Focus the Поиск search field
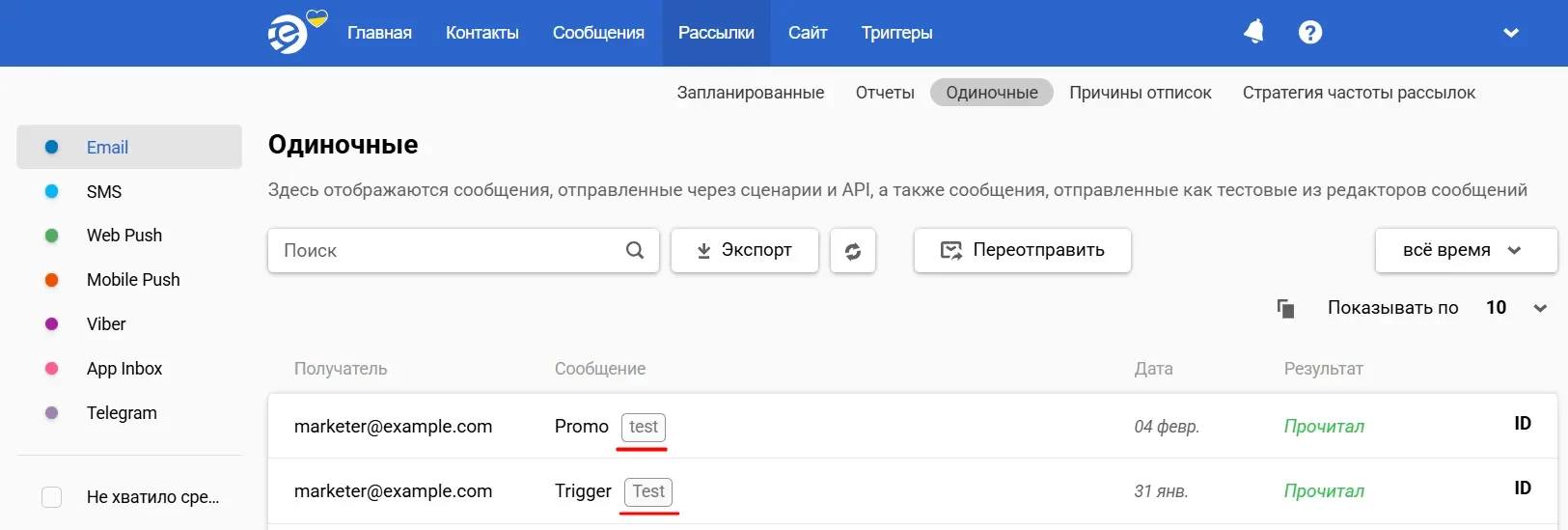 [x=463, y=251]
